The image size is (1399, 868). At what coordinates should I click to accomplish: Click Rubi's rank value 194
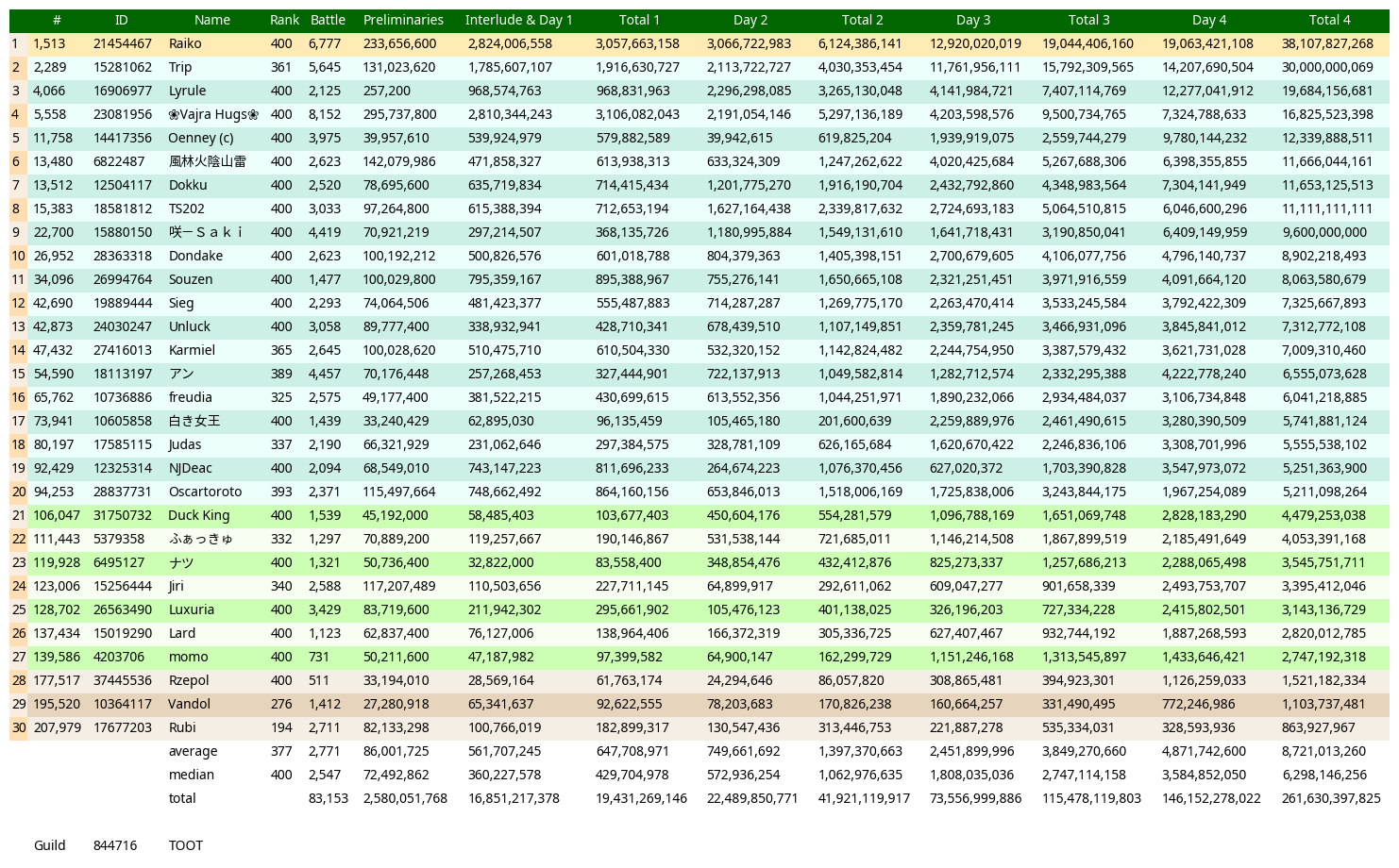pos(281,727)
